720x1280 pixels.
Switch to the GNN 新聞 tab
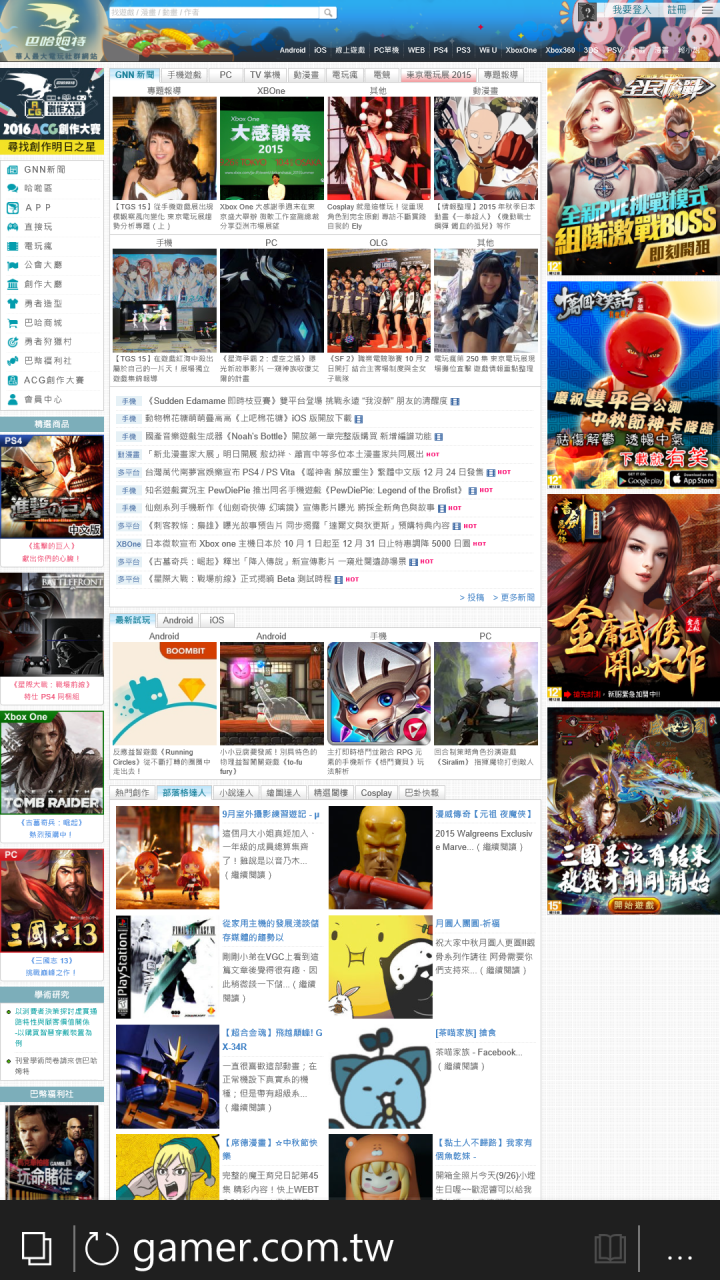(x=134, y=75)
